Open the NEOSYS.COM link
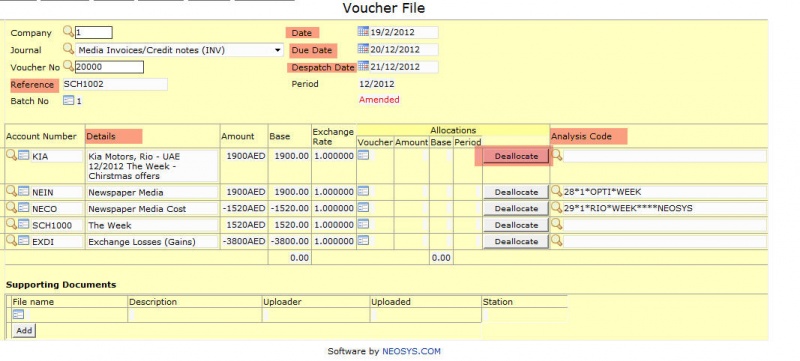Screen dimensions: 800x361 (x=411, y=351)
